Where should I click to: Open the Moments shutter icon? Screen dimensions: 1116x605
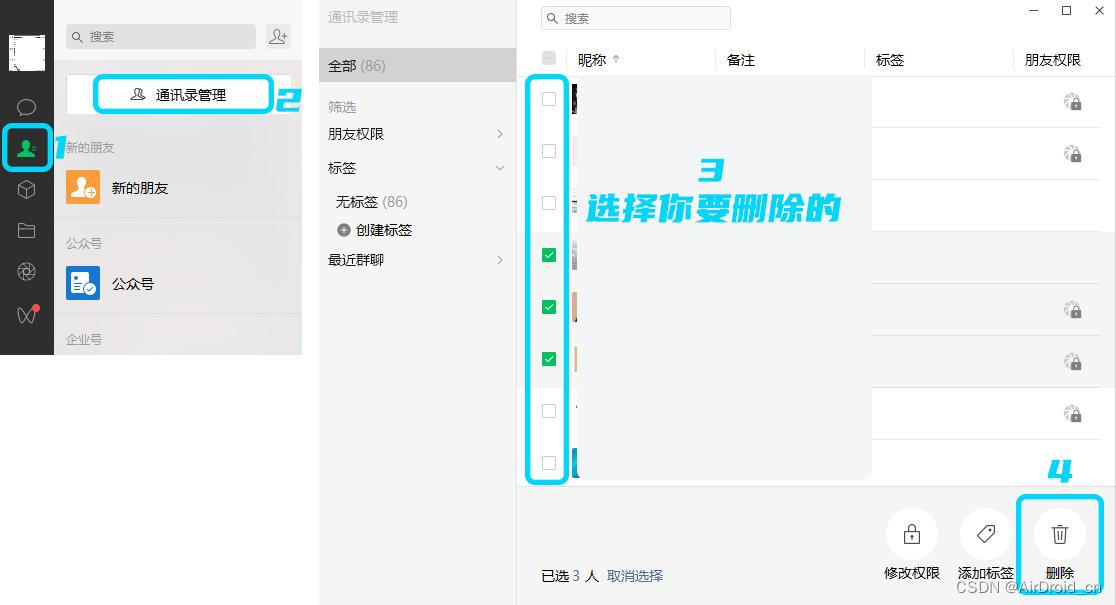click(x=26, y=272)
